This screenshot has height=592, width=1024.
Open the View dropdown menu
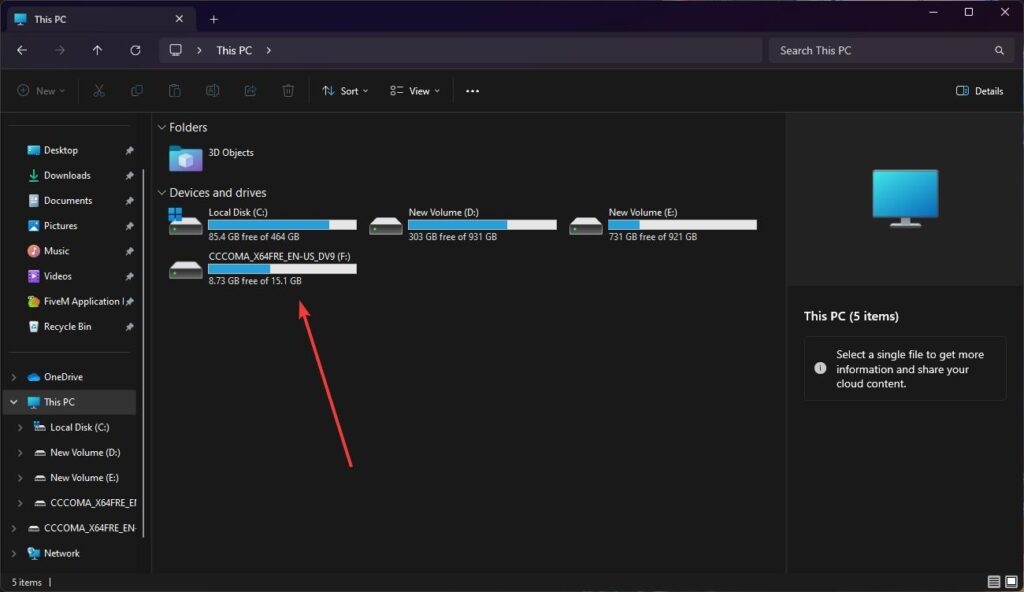pos(415,91)
